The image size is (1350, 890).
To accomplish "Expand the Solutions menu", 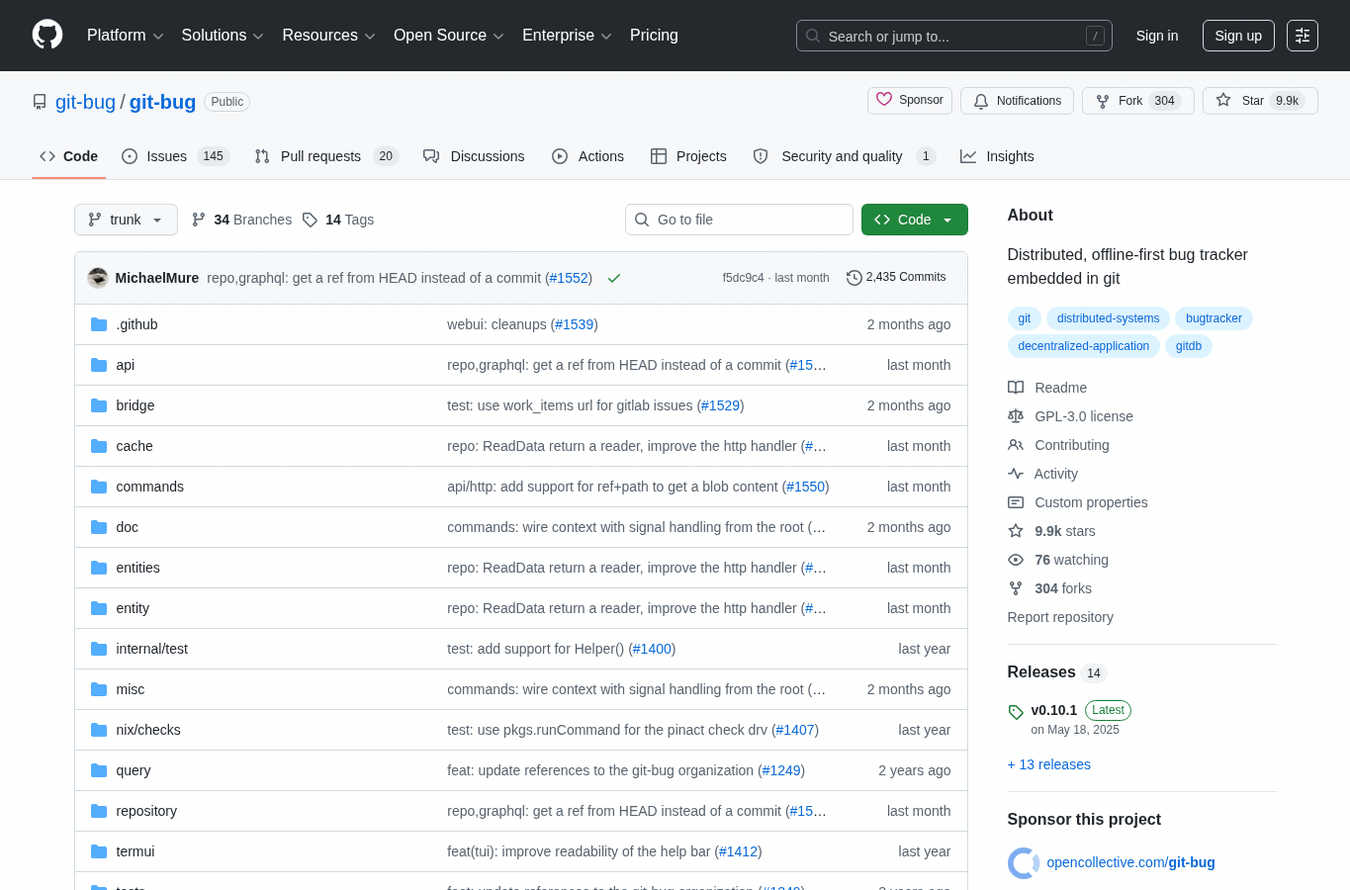I will [x=223, y=35].
